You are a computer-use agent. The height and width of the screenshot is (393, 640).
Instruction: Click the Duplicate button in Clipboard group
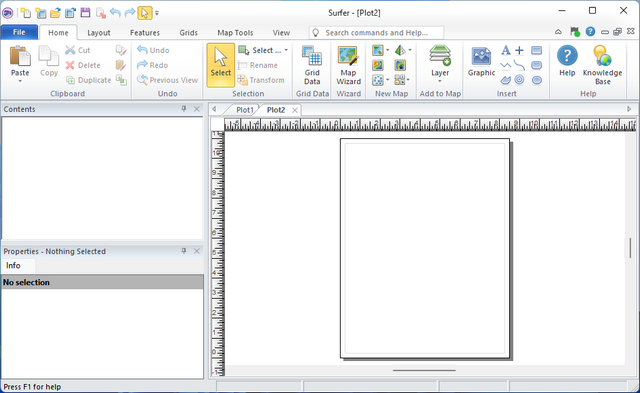click(x=89, y=80)
